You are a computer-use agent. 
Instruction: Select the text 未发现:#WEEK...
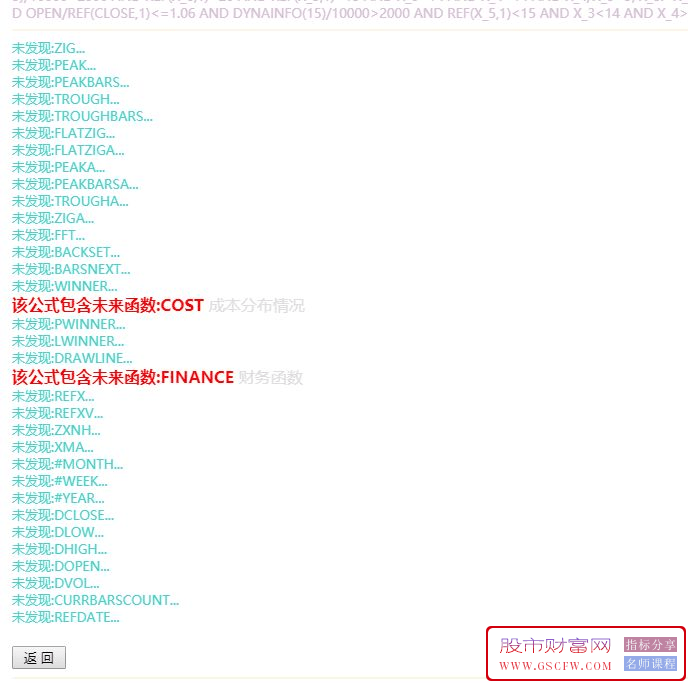(60, 482)
